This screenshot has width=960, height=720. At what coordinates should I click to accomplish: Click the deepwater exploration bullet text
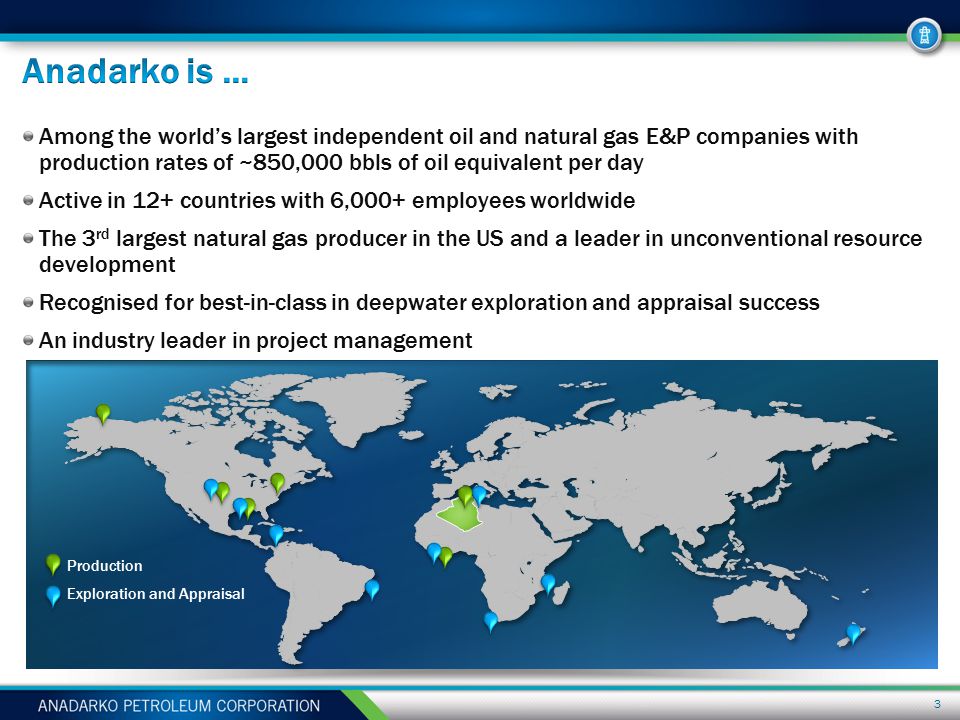coord(429,302)
